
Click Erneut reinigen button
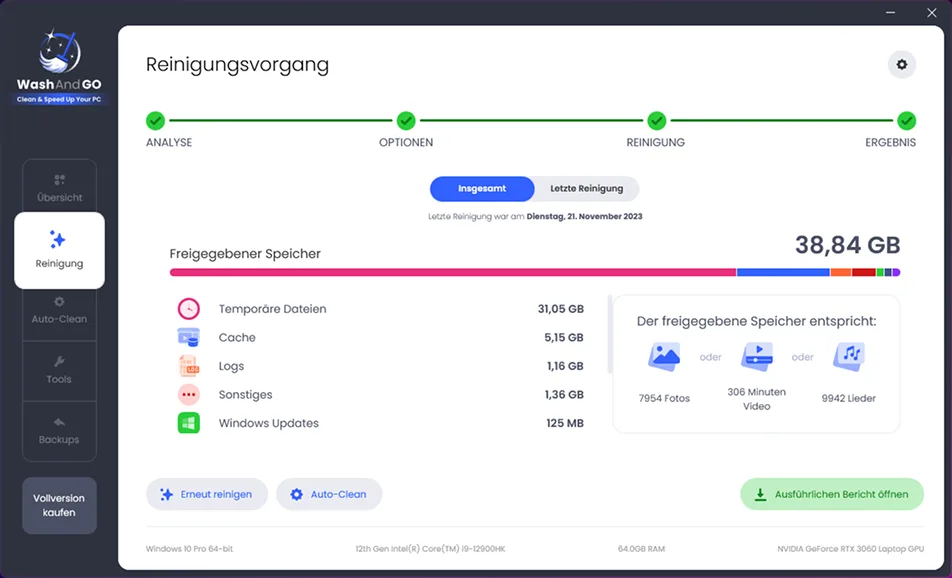[207, 494]
